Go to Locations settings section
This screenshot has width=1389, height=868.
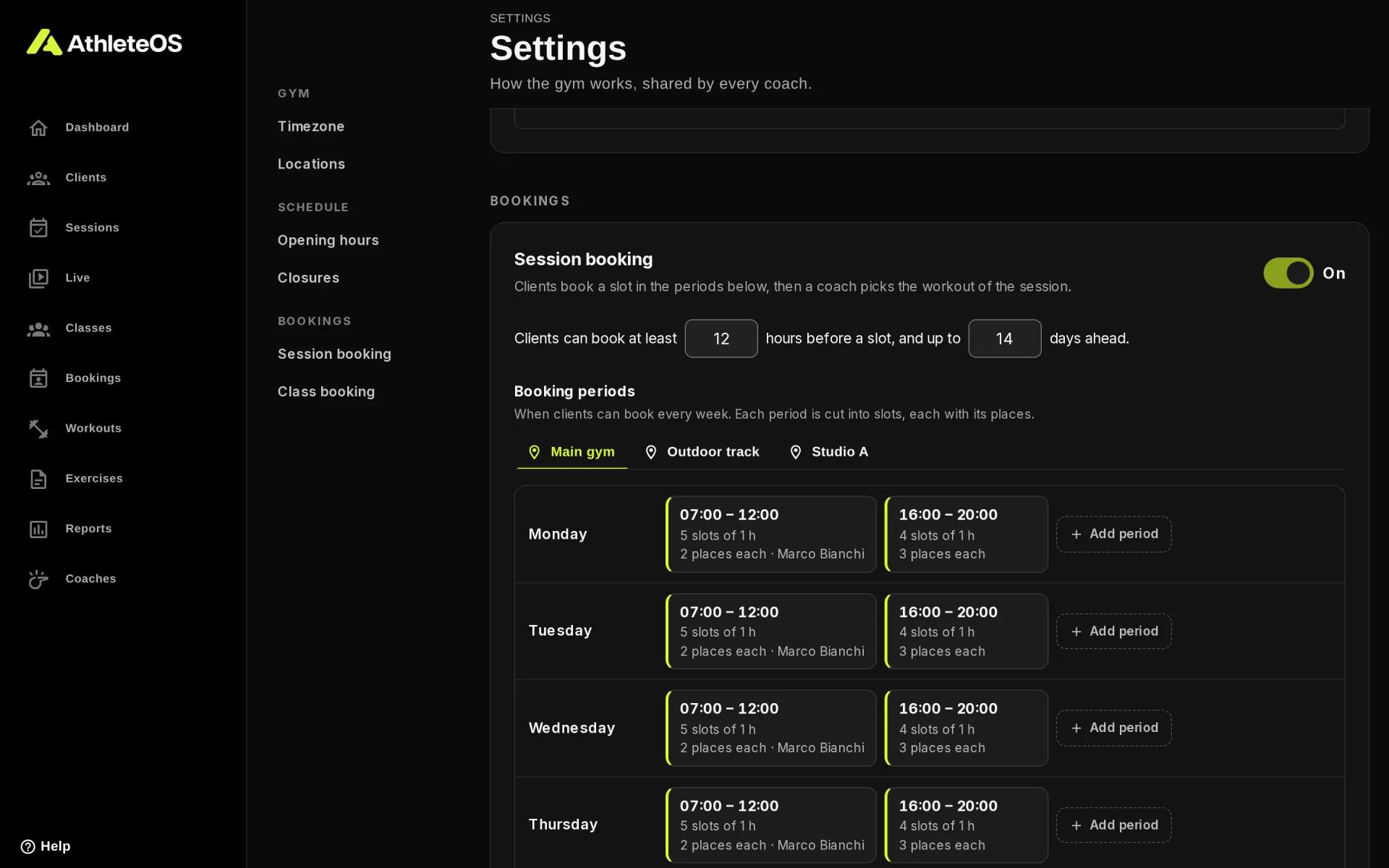click(x=311, y=164)
